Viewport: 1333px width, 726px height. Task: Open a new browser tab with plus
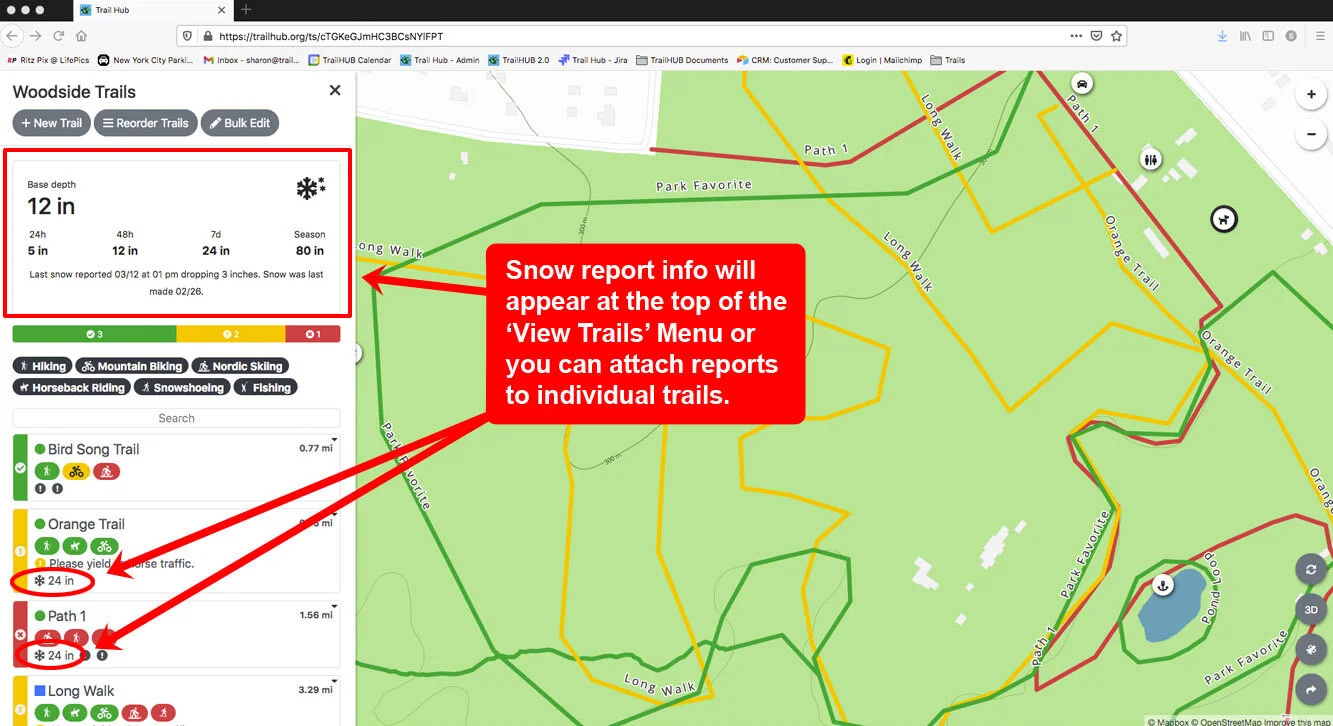[x=246, y=10]
